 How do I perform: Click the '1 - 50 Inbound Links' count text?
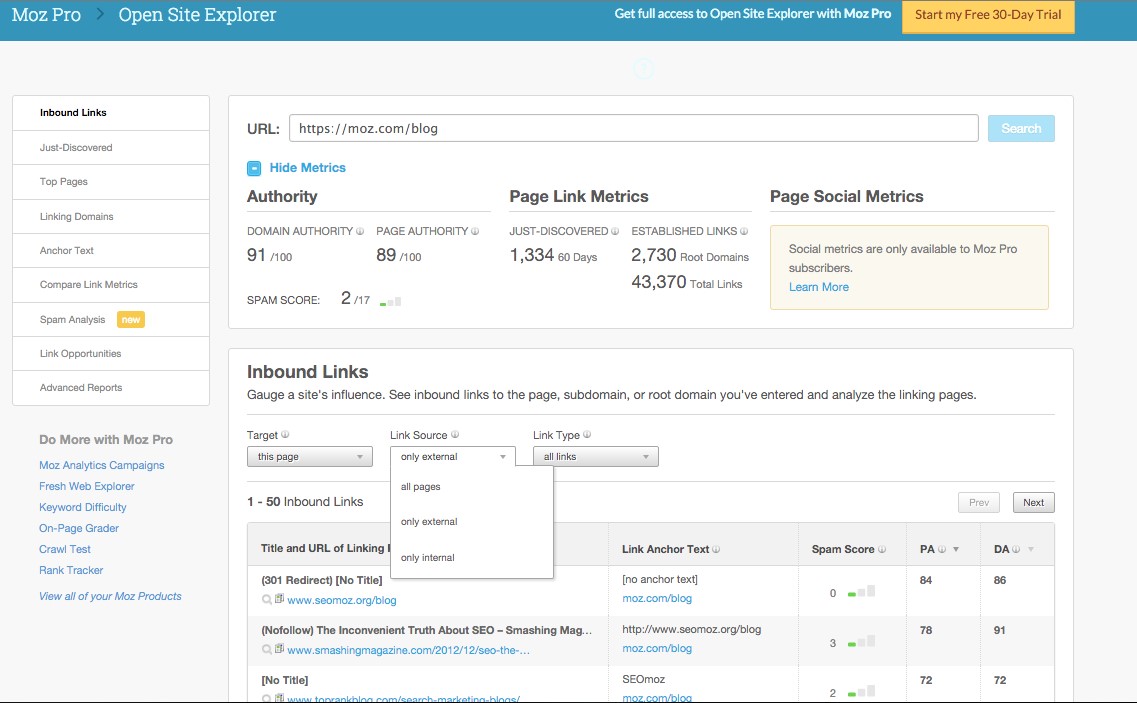tap(305, 502)
